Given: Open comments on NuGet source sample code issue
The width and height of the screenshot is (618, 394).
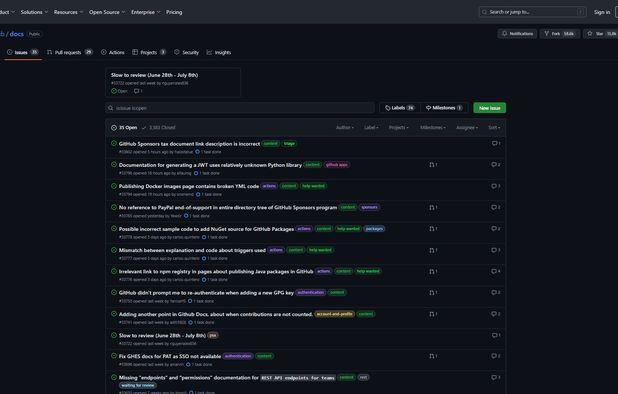Looking at the screenshot, I should (x=496, y=229).
